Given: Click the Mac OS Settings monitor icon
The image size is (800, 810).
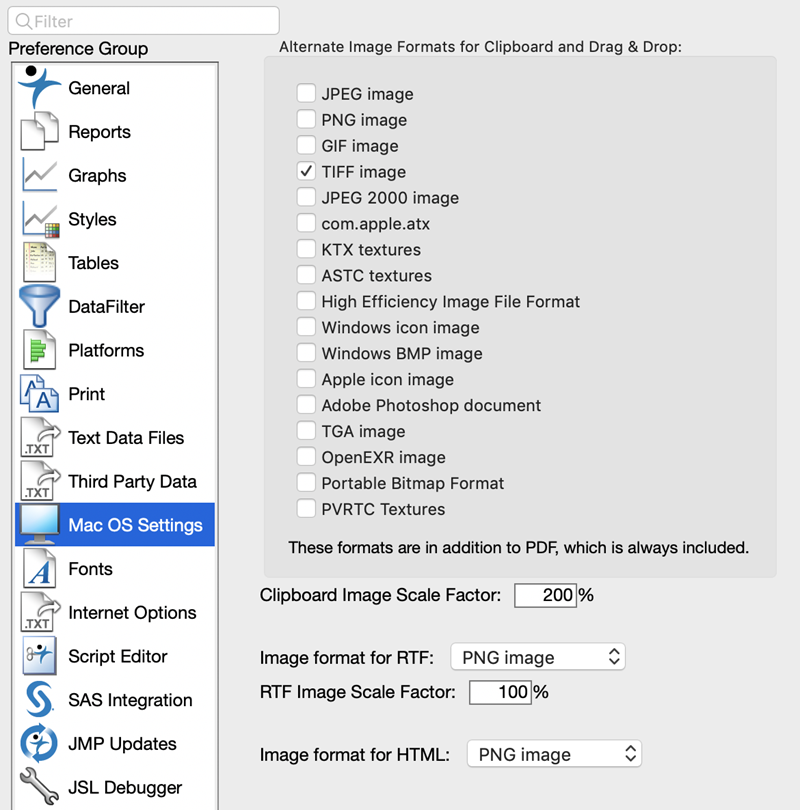Looking at the screenshot, I should [x=39, y=524].
